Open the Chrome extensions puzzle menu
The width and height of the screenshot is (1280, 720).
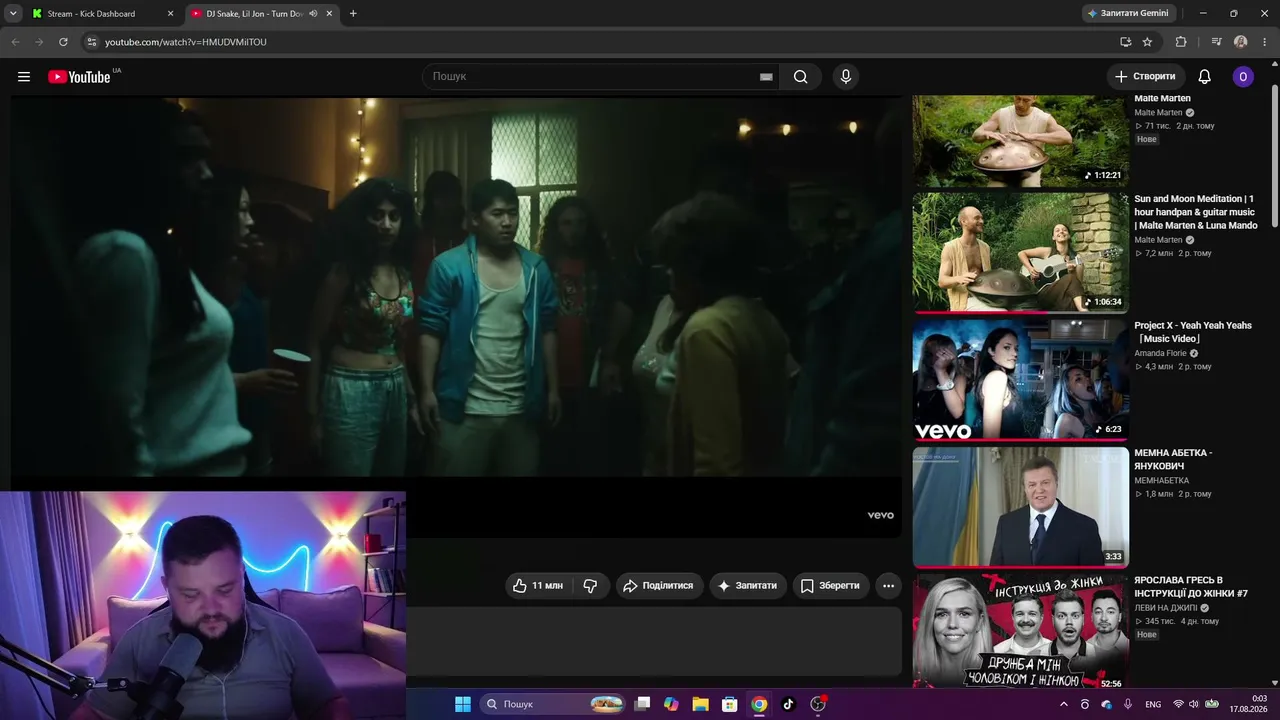[x=1181, y=42]
